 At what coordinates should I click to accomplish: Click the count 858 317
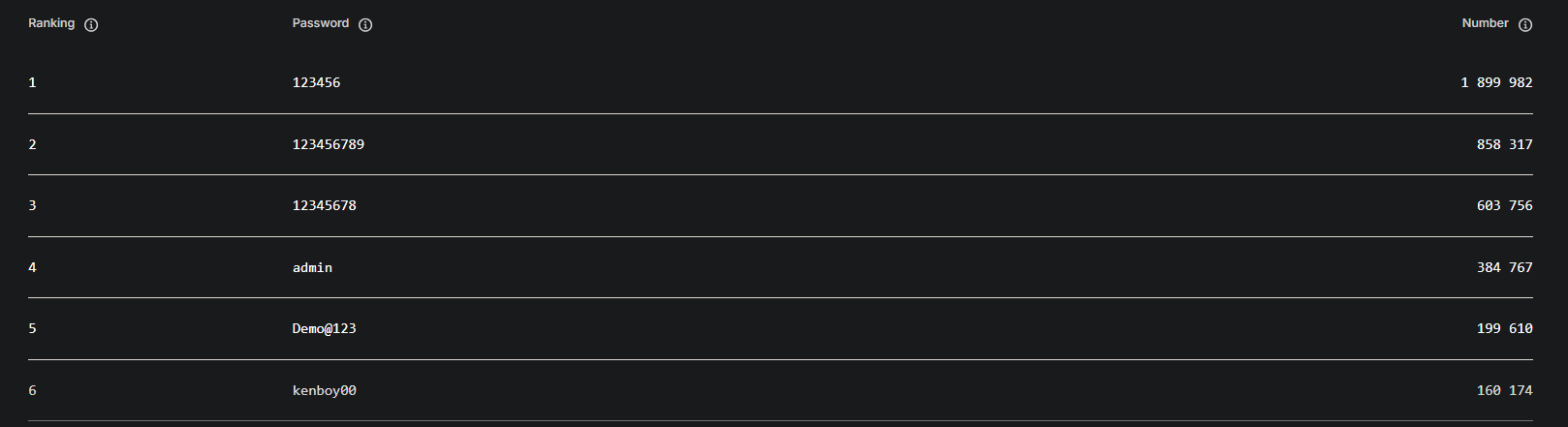1504,144
